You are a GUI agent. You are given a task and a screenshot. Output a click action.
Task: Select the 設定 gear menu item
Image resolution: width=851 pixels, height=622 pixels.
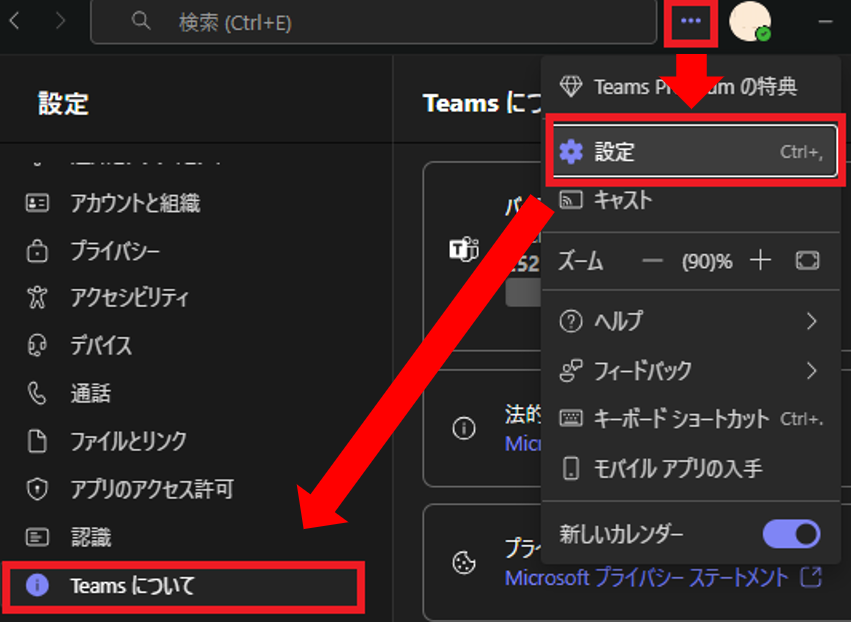(691, 151)
